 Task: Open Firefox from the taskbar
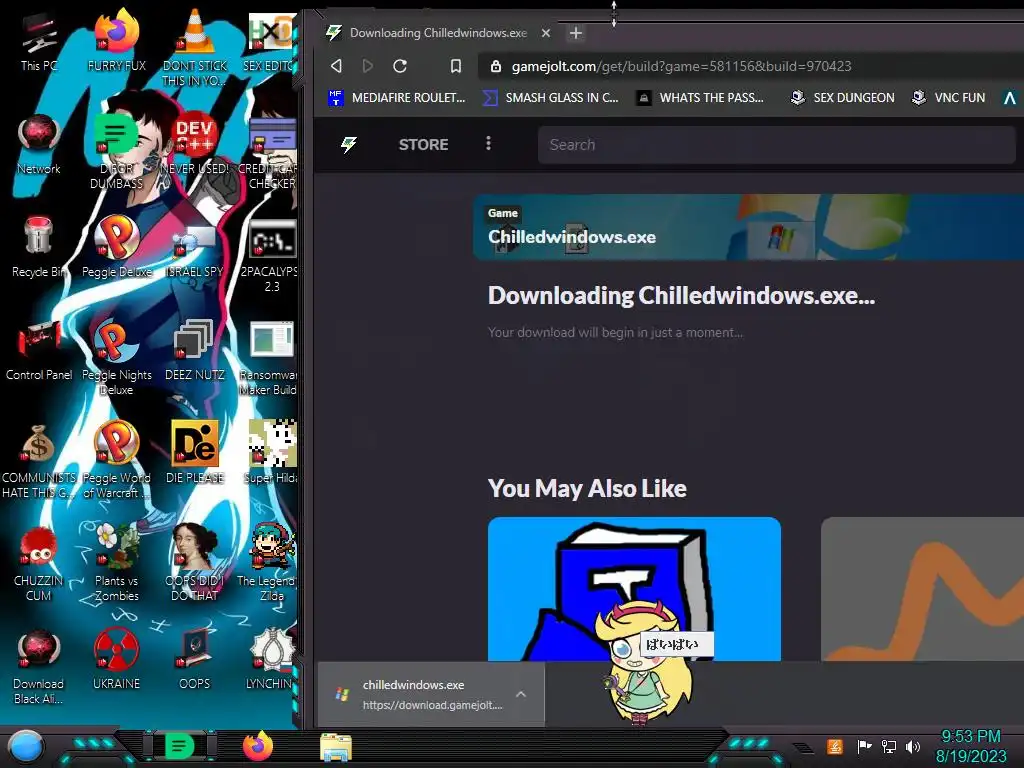tap(258, 746)
